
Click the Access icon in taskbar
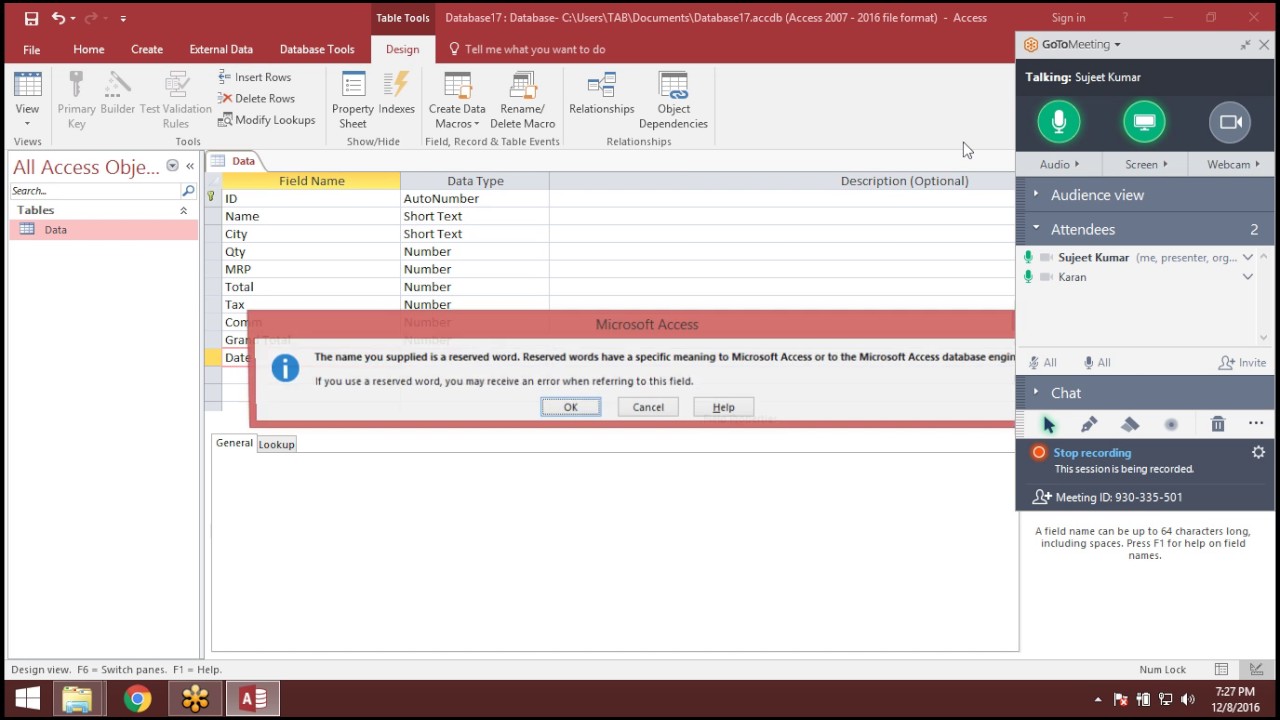pyautogui.click(x=253, y=699)
